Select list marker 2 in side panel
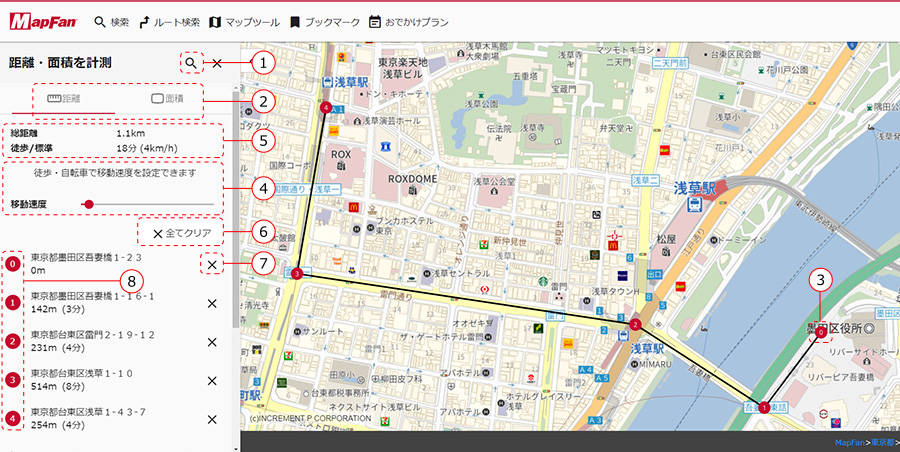The width and height of the screenshot is (900, 452). (x=13, y=341)
